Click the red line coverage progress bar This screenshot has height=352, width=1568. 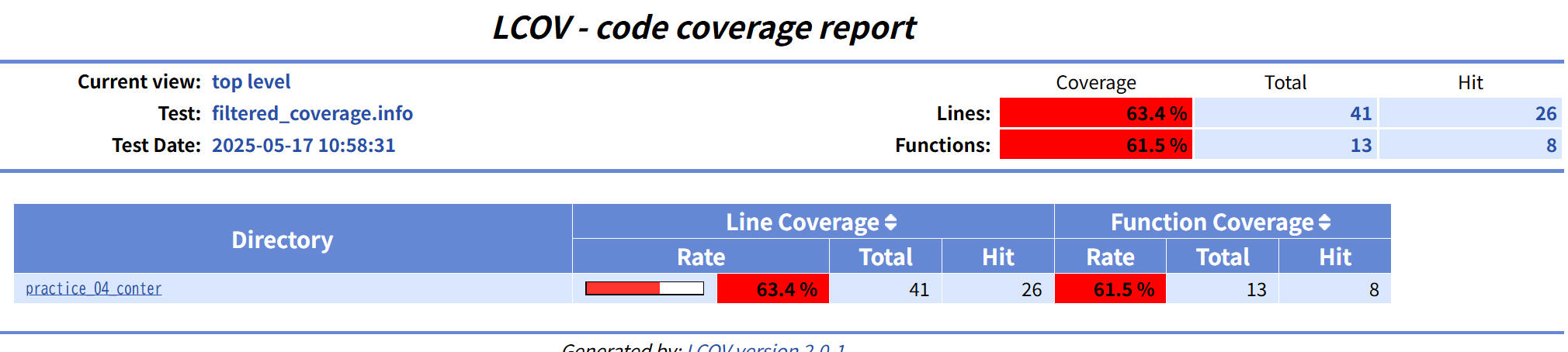coord(644,288)
